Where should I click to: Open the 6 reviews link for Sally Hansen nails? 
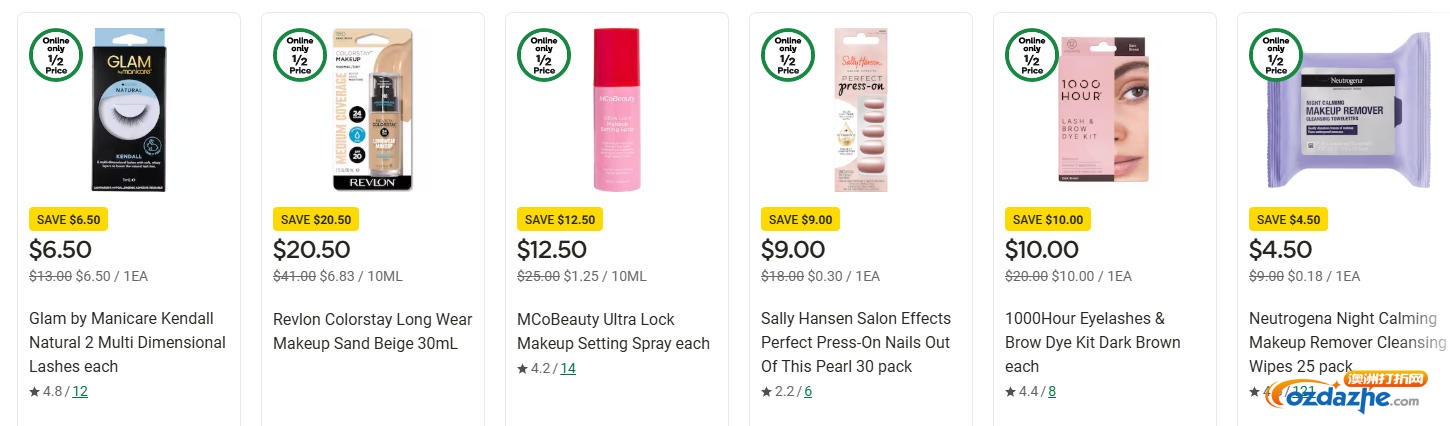[808, 392]
